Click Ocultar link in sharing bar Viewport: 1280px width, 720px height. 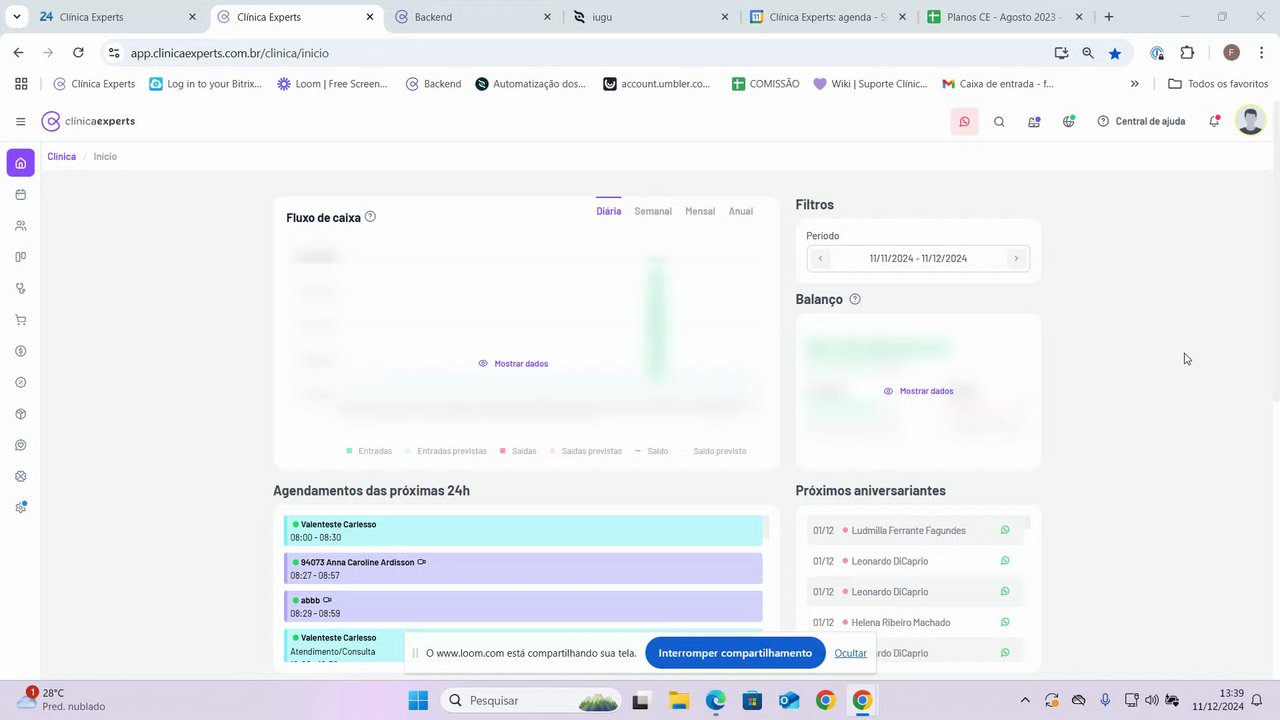tap(850, 653)
